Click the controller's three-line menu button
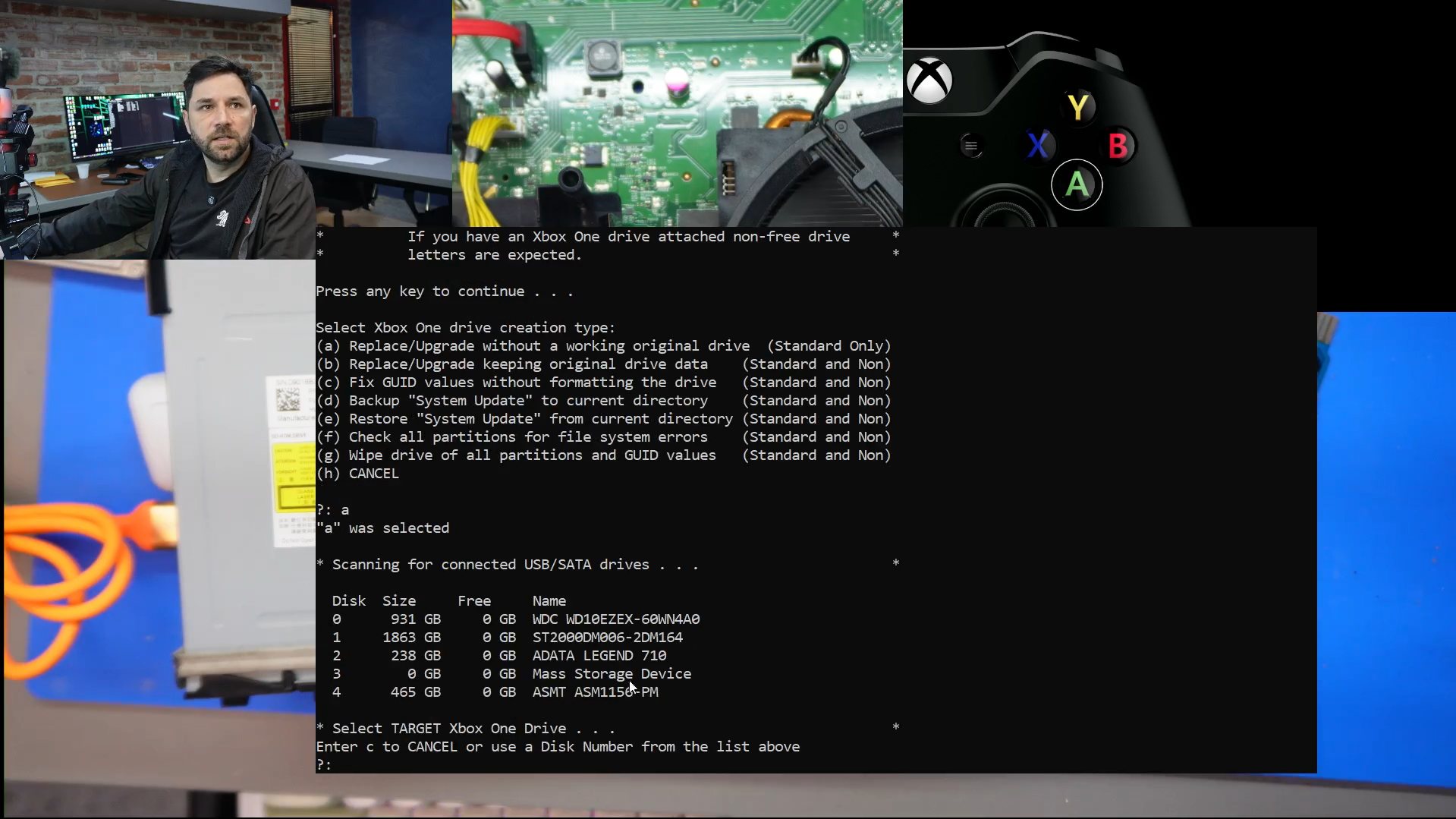1456x819 pixels. click(x=971, y=146)
